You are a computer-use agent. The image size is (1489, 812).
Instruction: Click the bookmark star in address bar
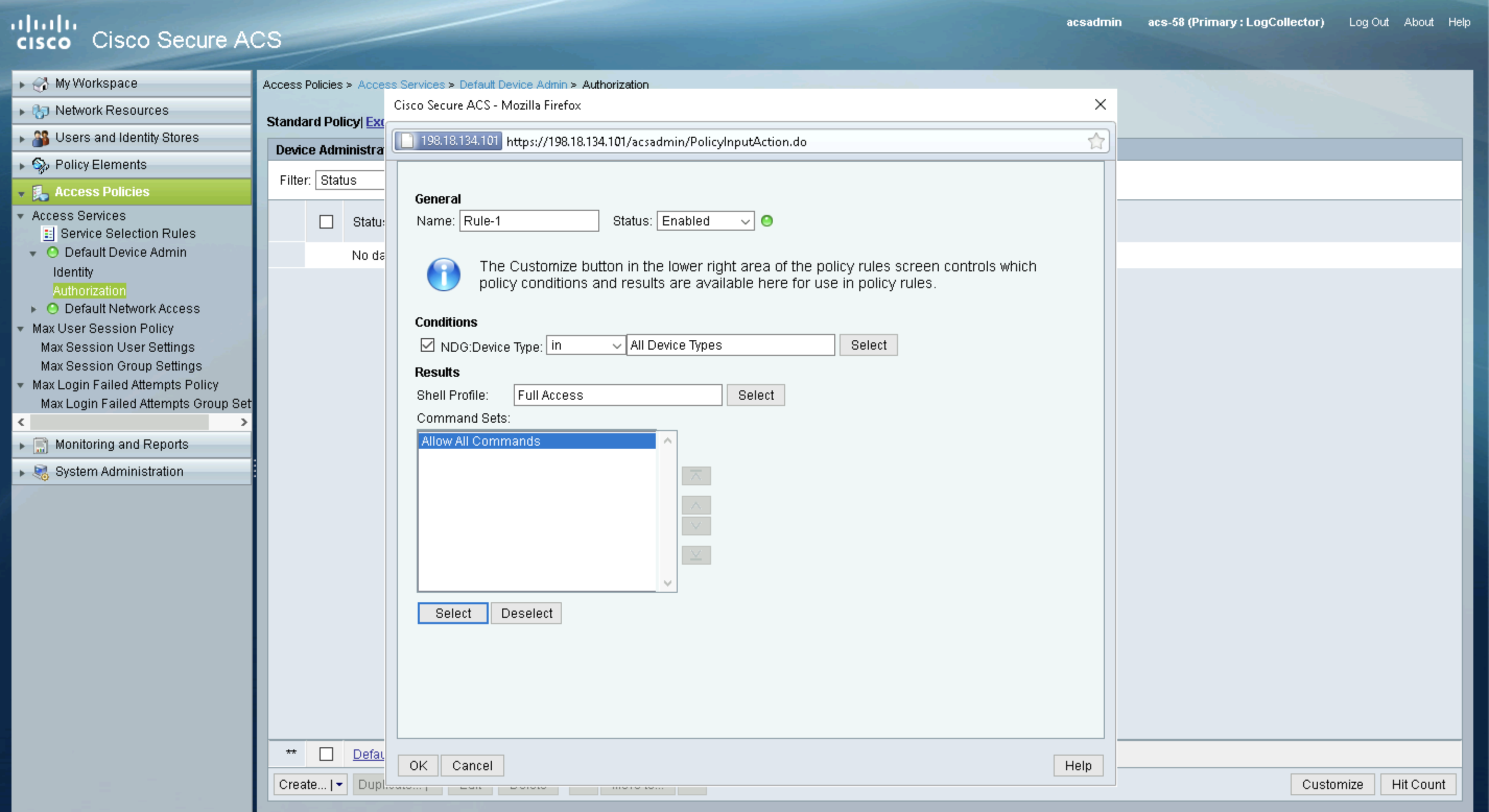1095,141
